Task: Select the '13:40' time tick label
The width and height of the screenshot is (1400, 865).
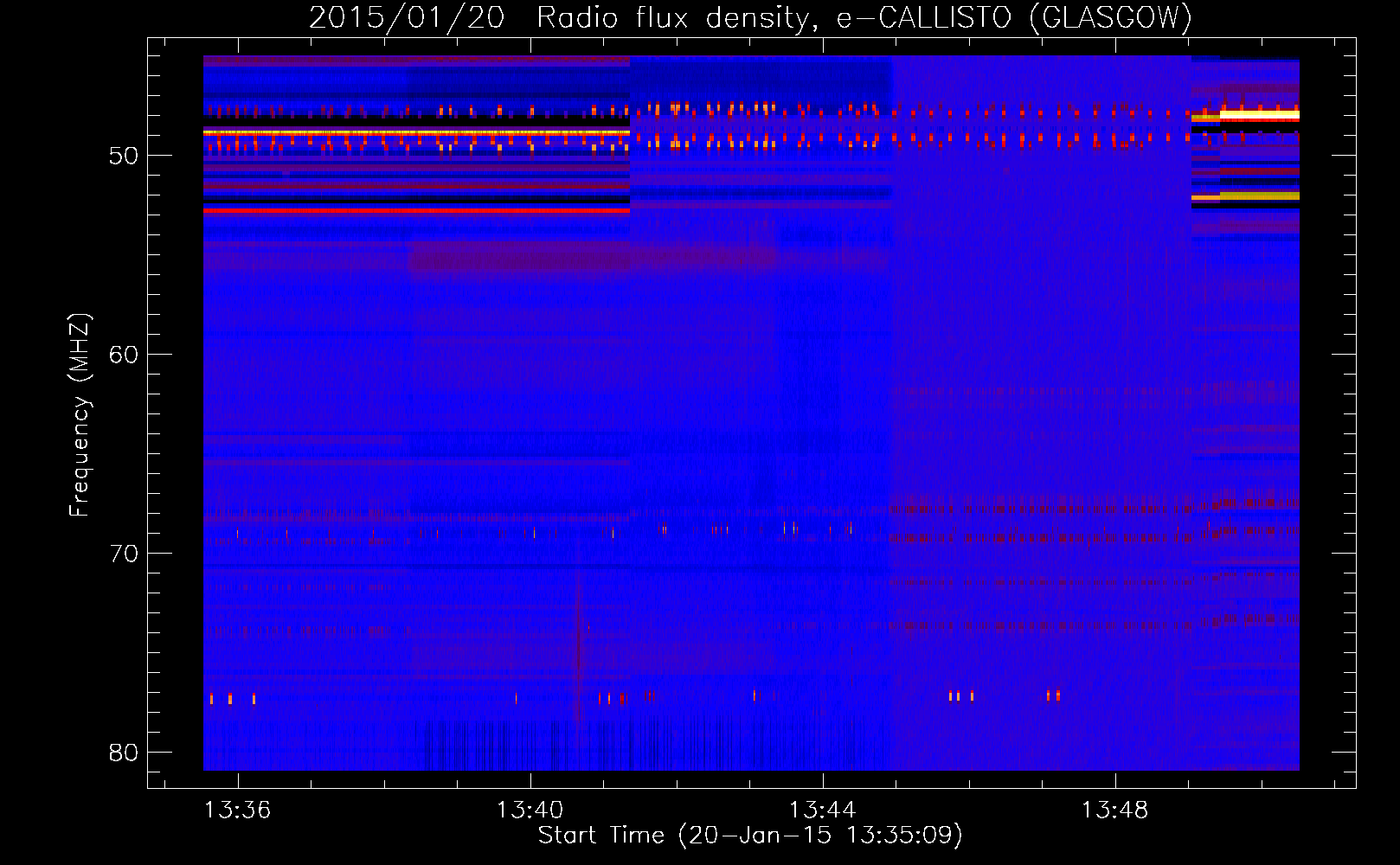Action: (530, 811)
